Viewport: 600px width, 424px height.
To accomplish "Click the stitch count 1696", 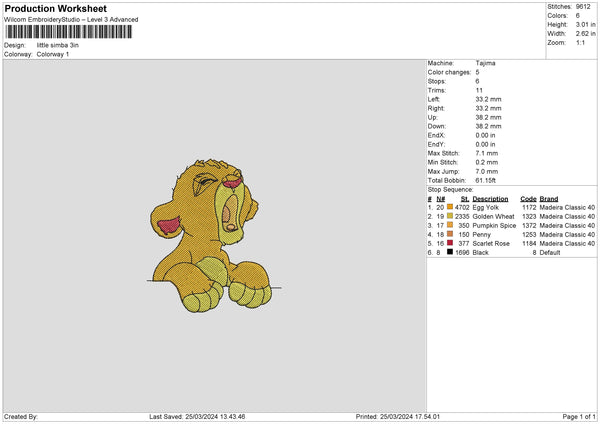I will [462, 253].
